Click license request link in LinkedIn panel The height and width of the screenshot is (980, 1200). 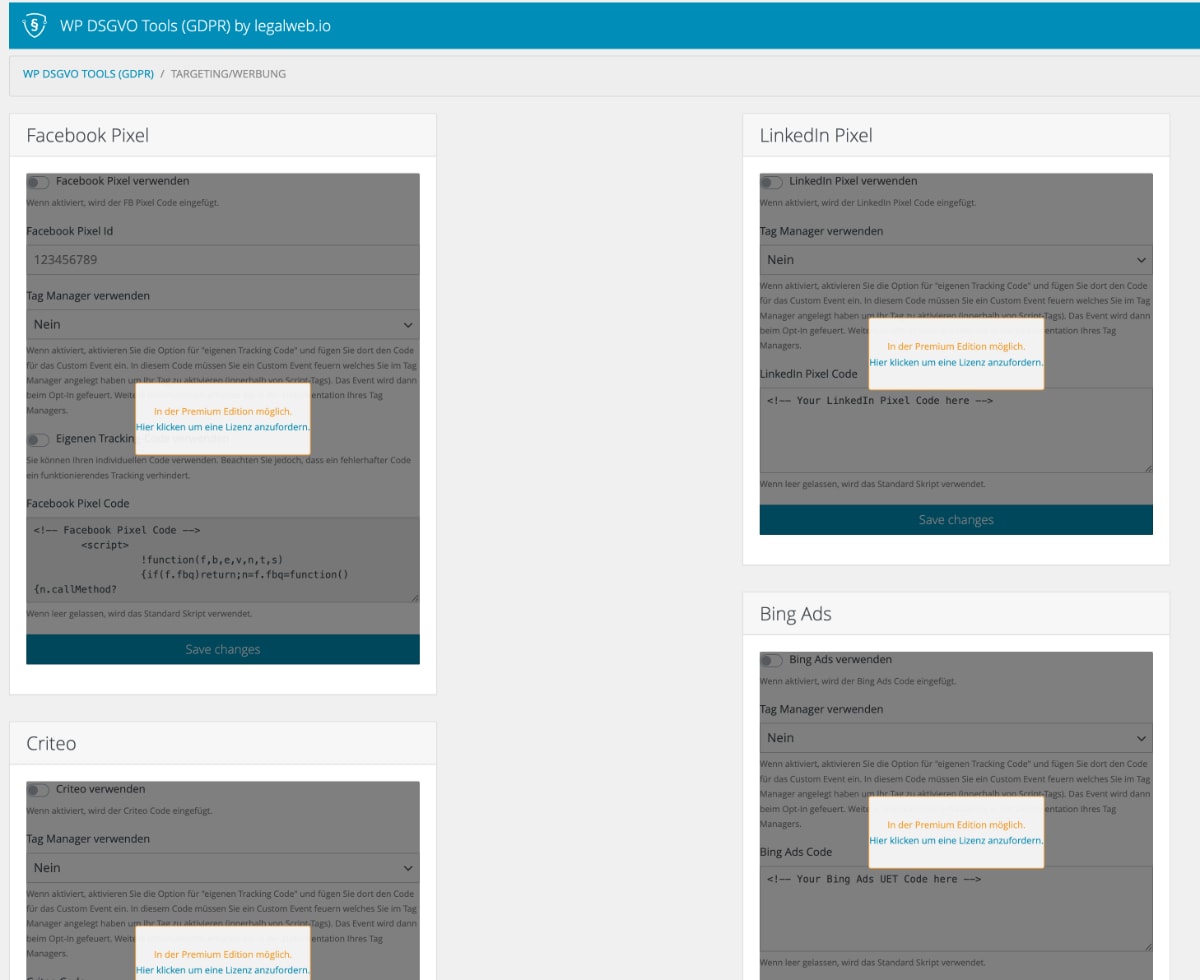pyautogui.click(x=955, y=362)
